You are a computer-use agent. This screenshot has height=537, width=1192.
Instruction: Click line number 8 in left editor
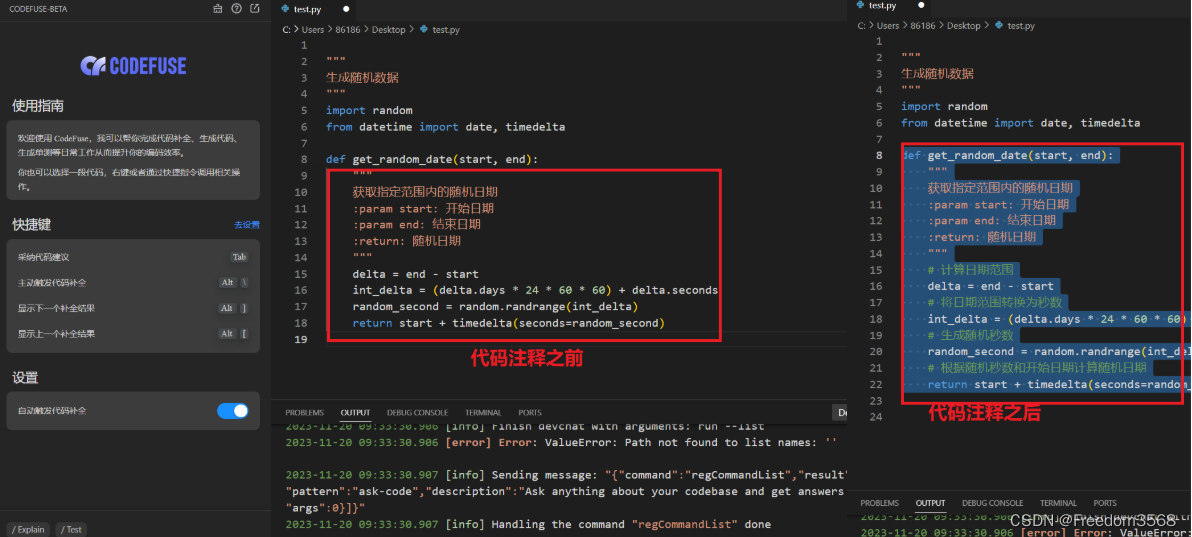[x=303, y=160]
